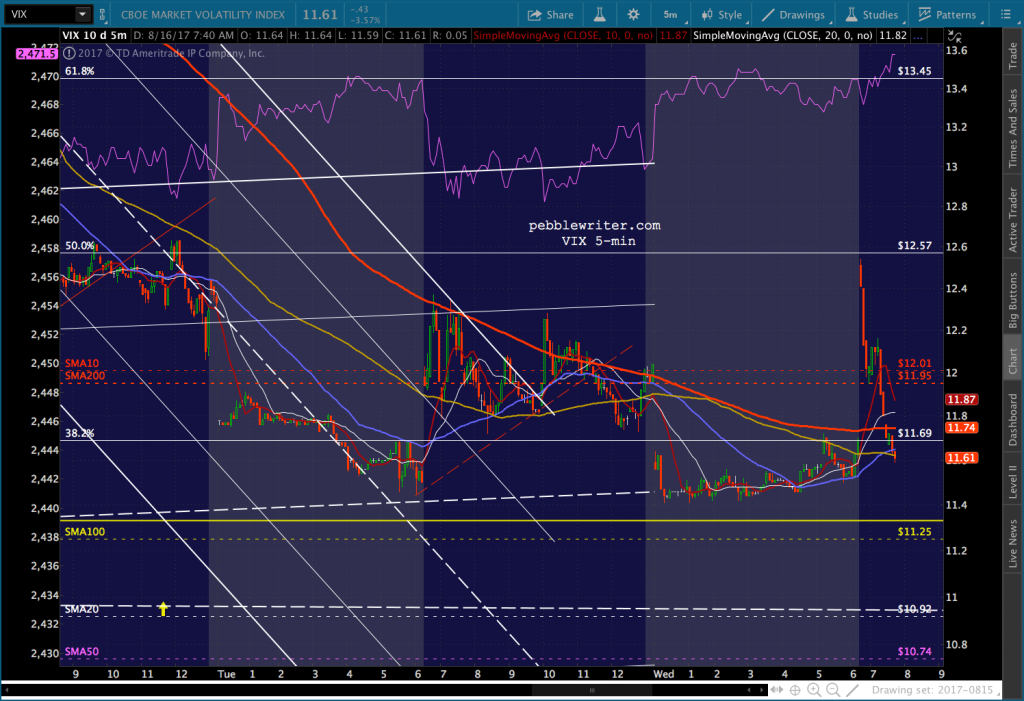Open the symbol selector dropdown arrow

click(x=82, y=14)
